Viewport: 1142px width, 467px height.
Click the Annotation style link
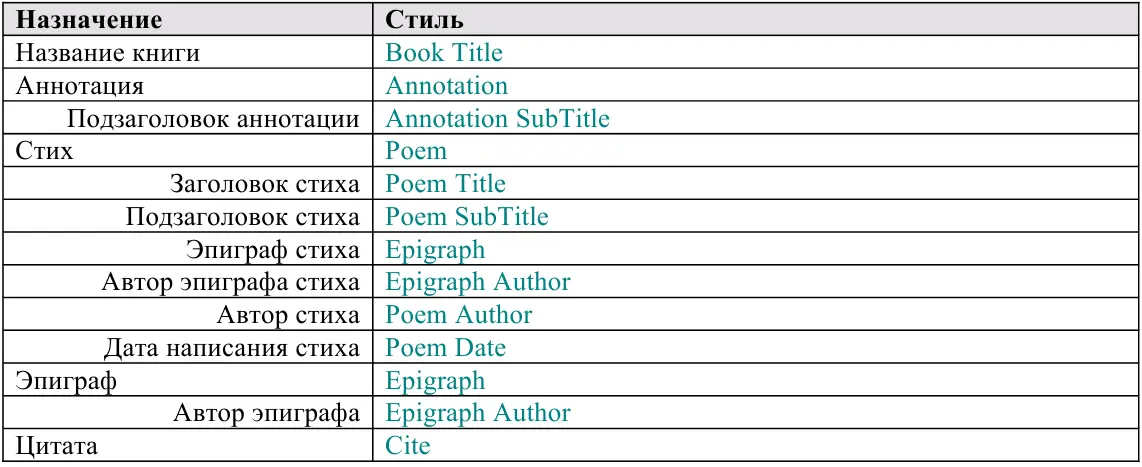446,86
